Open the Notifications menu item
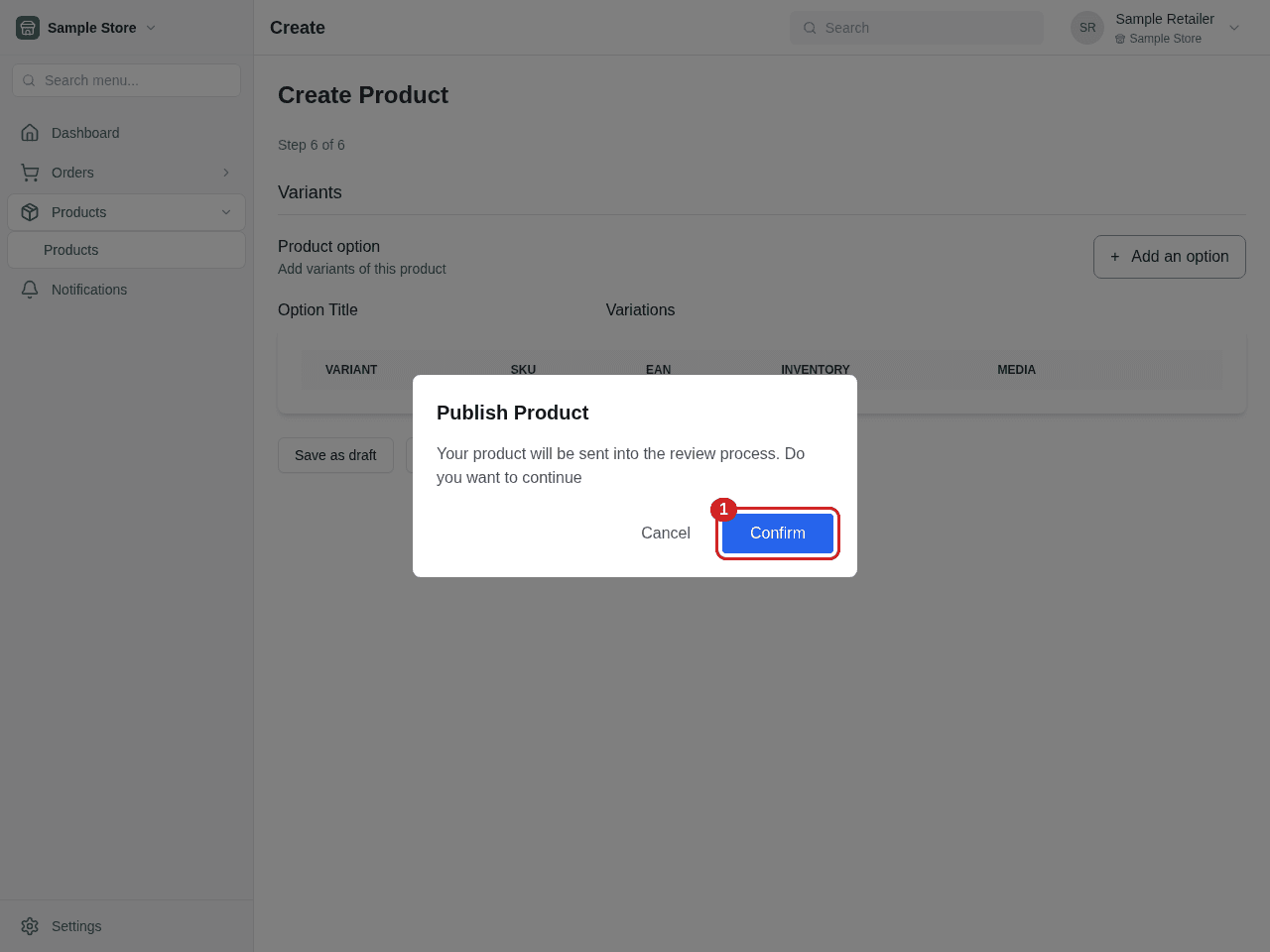The width and height of the screenshot is (1270, 952). point(126,290)
